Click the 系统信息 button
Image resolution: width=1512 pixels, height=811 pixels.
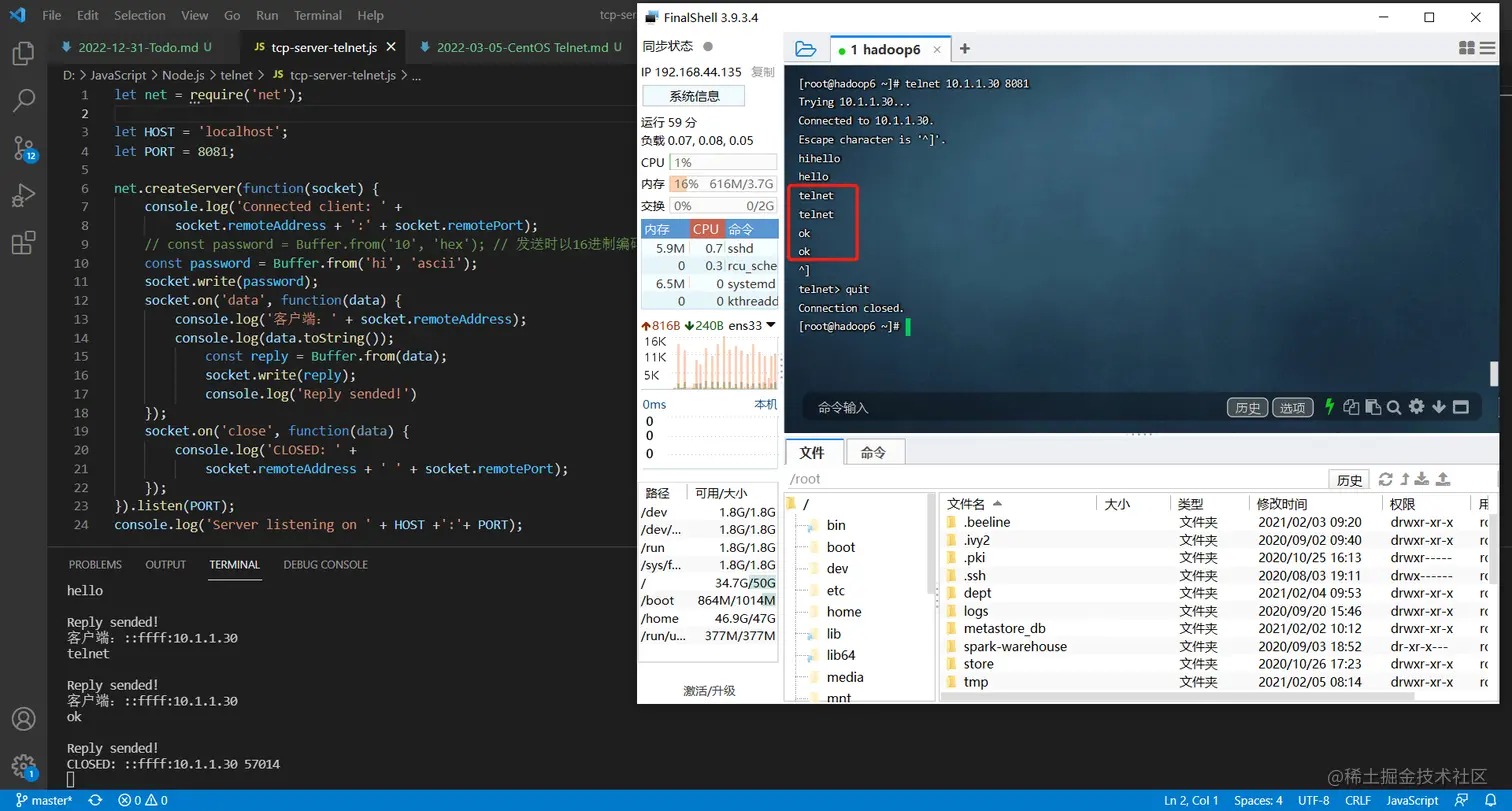pos(694,96)
